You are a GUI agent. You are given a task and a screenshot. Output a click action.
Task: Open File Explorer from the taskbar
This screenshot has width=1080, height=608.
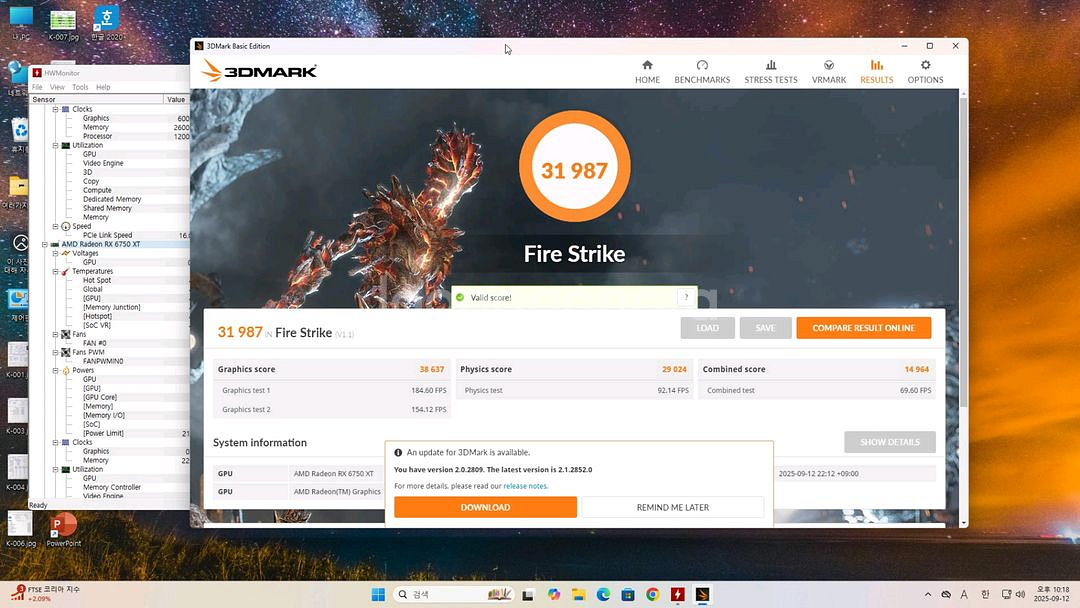579,594
